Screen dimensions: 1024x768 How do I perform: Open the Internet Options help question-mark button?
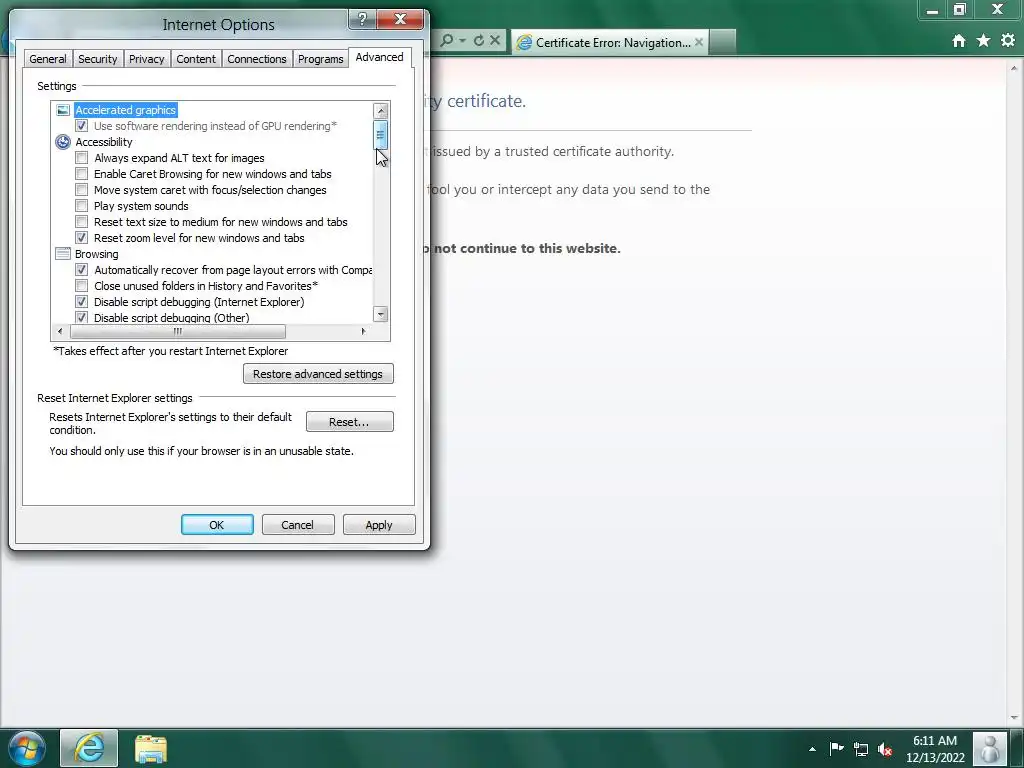(x=362, y=19)
